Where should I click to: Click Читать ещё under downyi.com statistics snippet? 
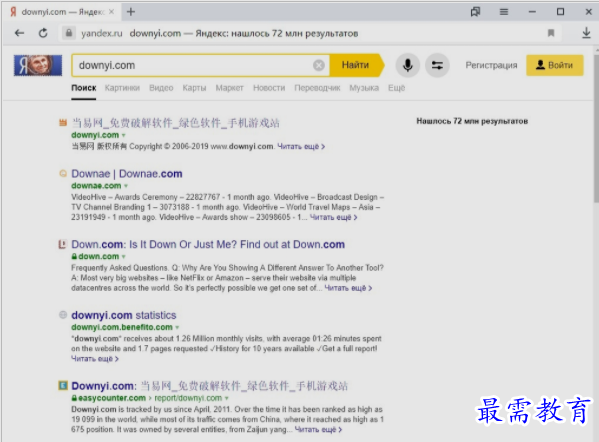95,358
